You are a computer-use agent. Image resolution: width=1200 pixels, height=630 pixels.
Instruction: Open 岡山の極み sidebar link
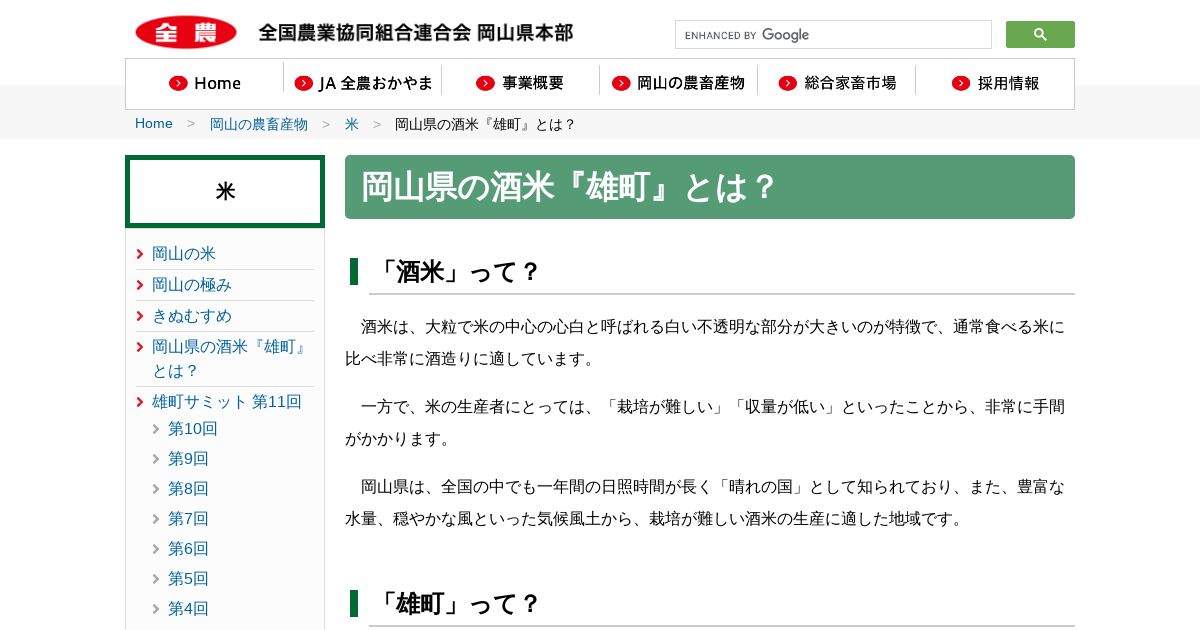(x=192, y=285)
